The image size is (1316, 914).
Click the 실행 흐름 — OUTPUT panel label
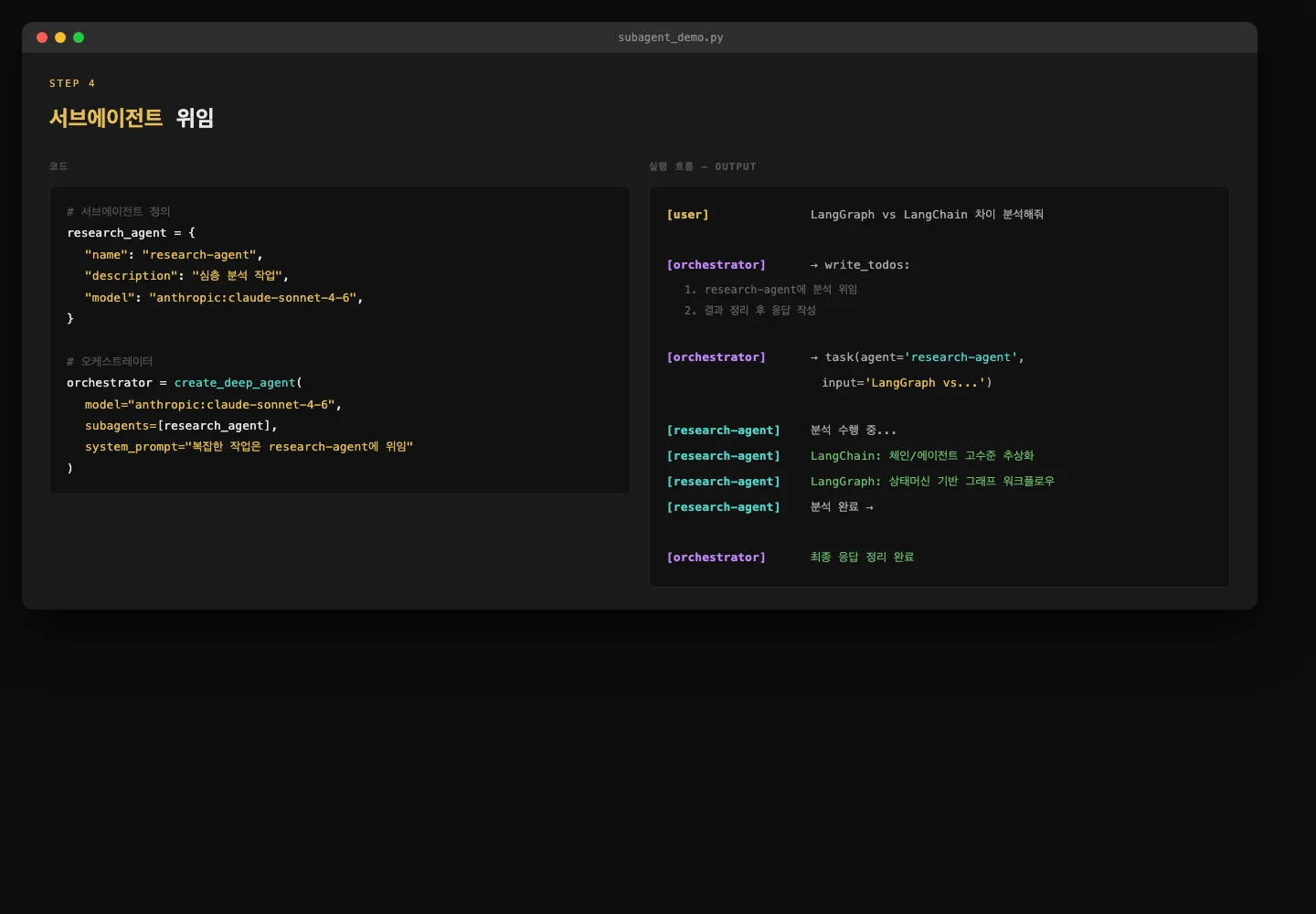702,166
